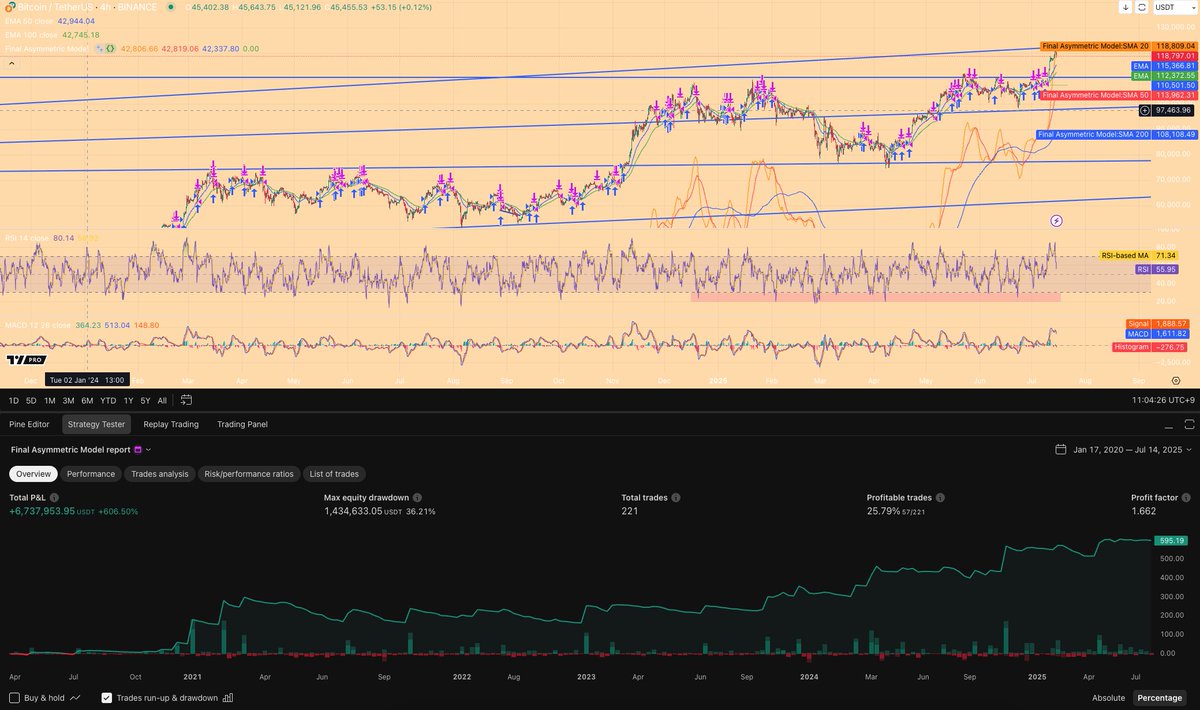The image size is (1200, 710).
Task: Uncheck Trades run-up & drawdown checkbox
Action: tap(107, 698)
